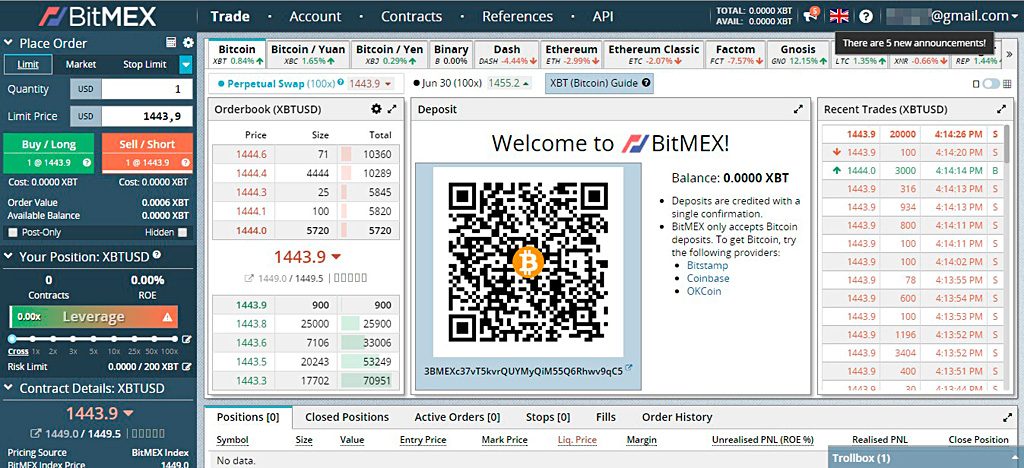Viewport: 1024px width, 468px height.
Task: Open the help question mark icon
Action: [x=866, y=16]
